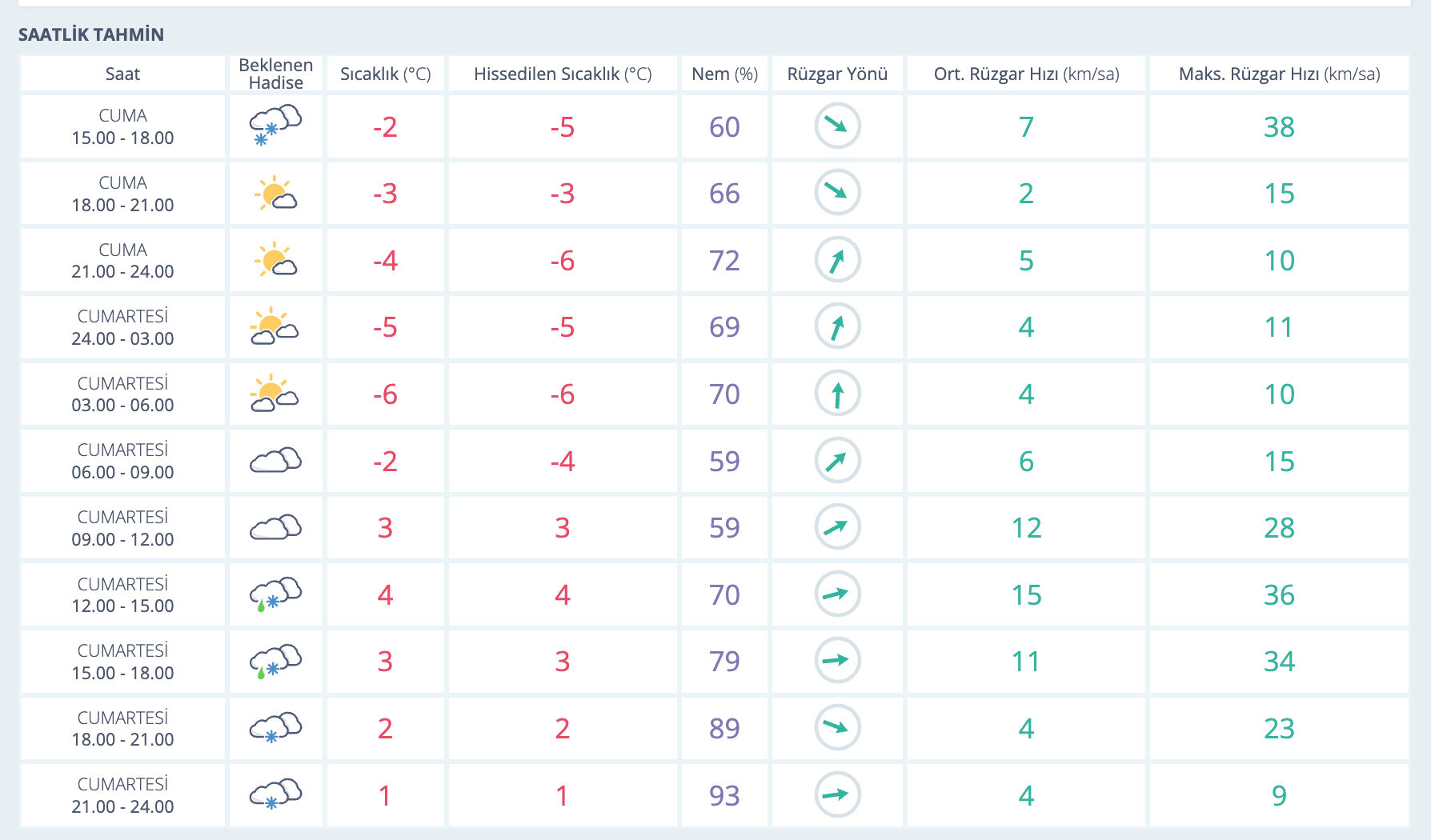The image size is (1431, 840).
Task: Select the cloudy icon for Cumartesi 06.00 - 09.00
Action: pyautogui.click(x=275, y=461)
